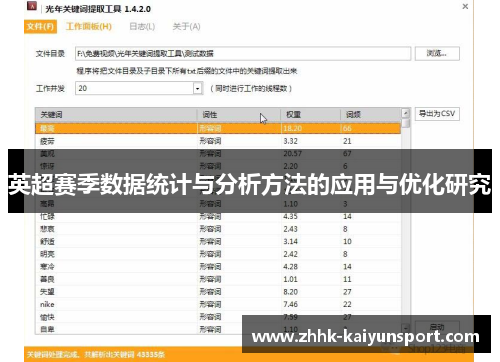Click the results list scrollbar thumb
500x362 pixels.
tap(405, 124)
